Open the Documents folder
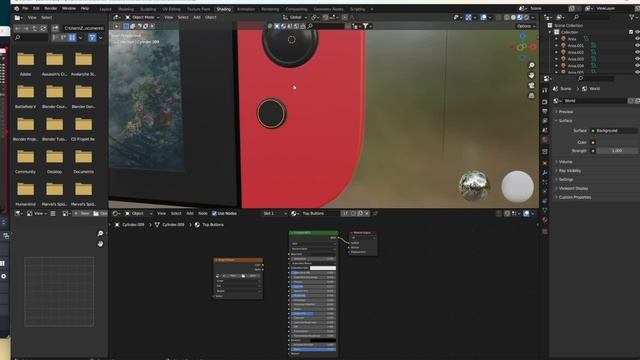This screenshot has width=640, height=360. click(83, 161)
